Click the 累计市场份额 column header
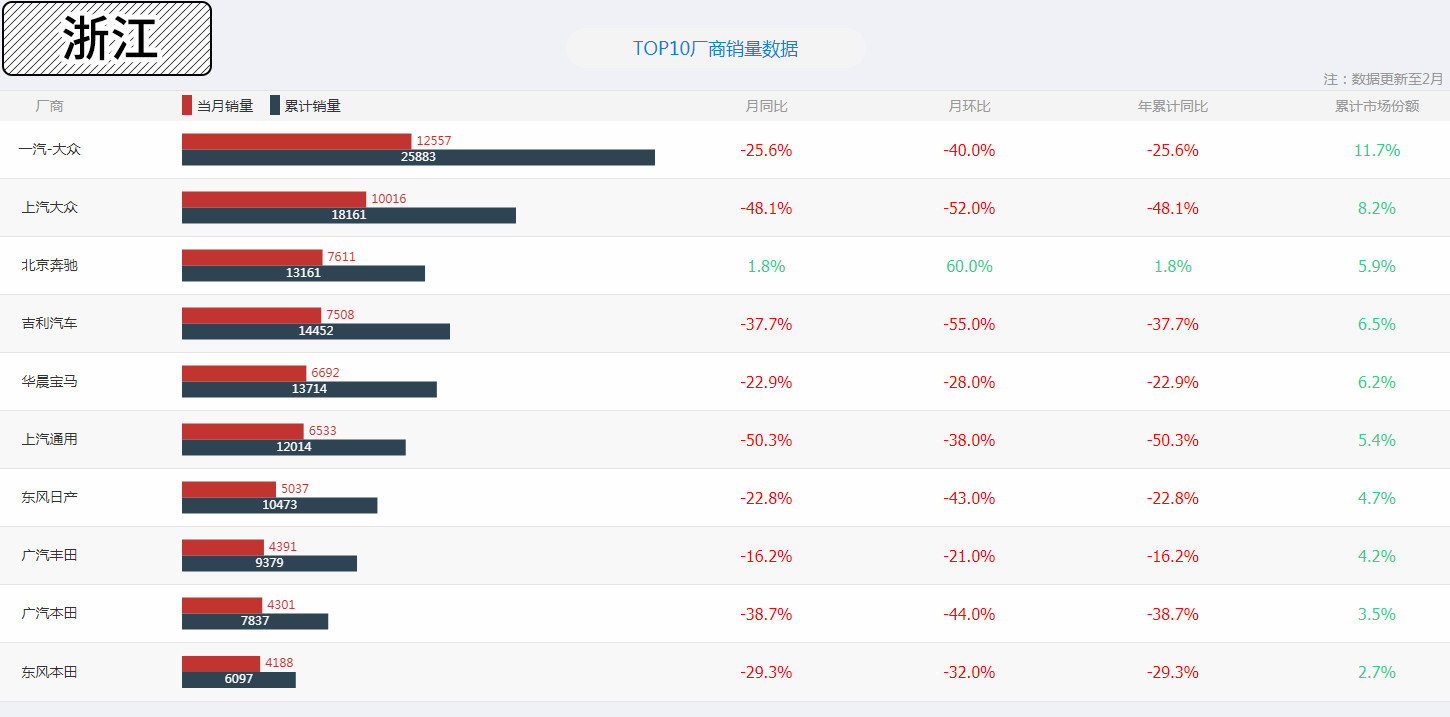This screenshot has height=717, width=1450. tap(1376, 106)
